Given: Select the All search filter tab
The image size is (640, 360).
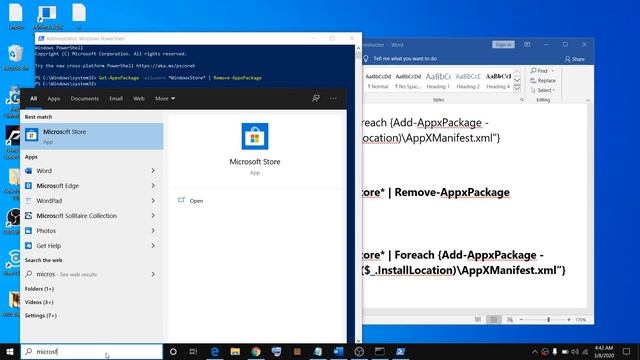Looking at the screenshot, I should pyautogui.click(x=33, y=98).
